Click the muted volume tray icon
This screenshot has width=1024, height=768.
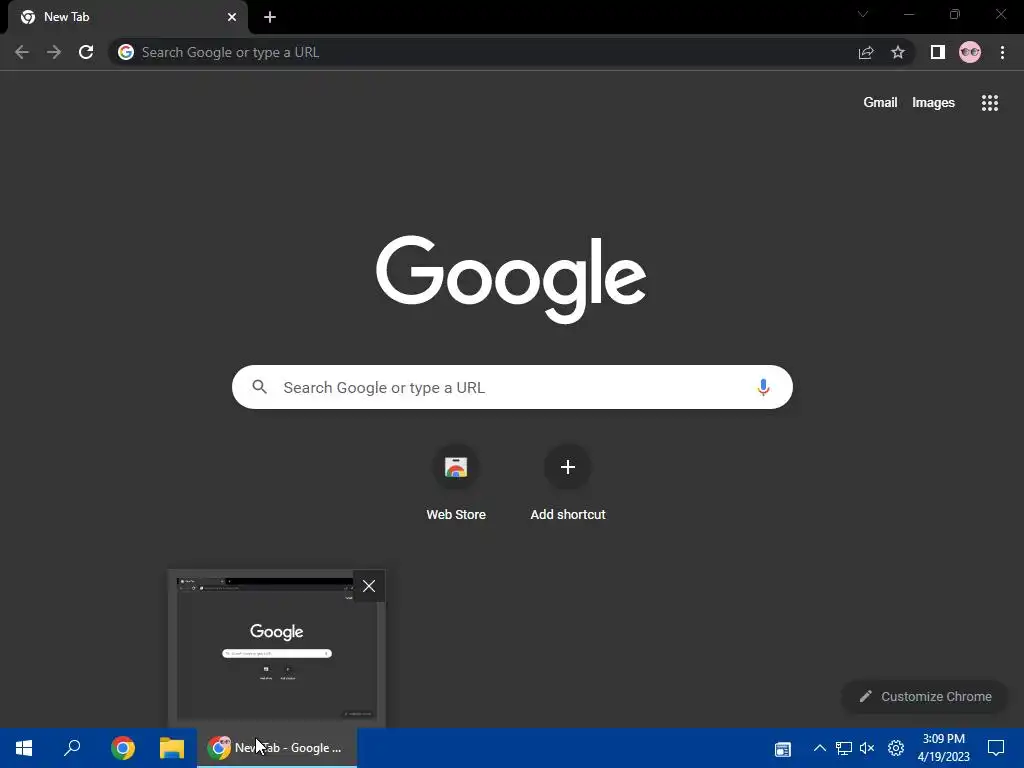click(867, 748)
